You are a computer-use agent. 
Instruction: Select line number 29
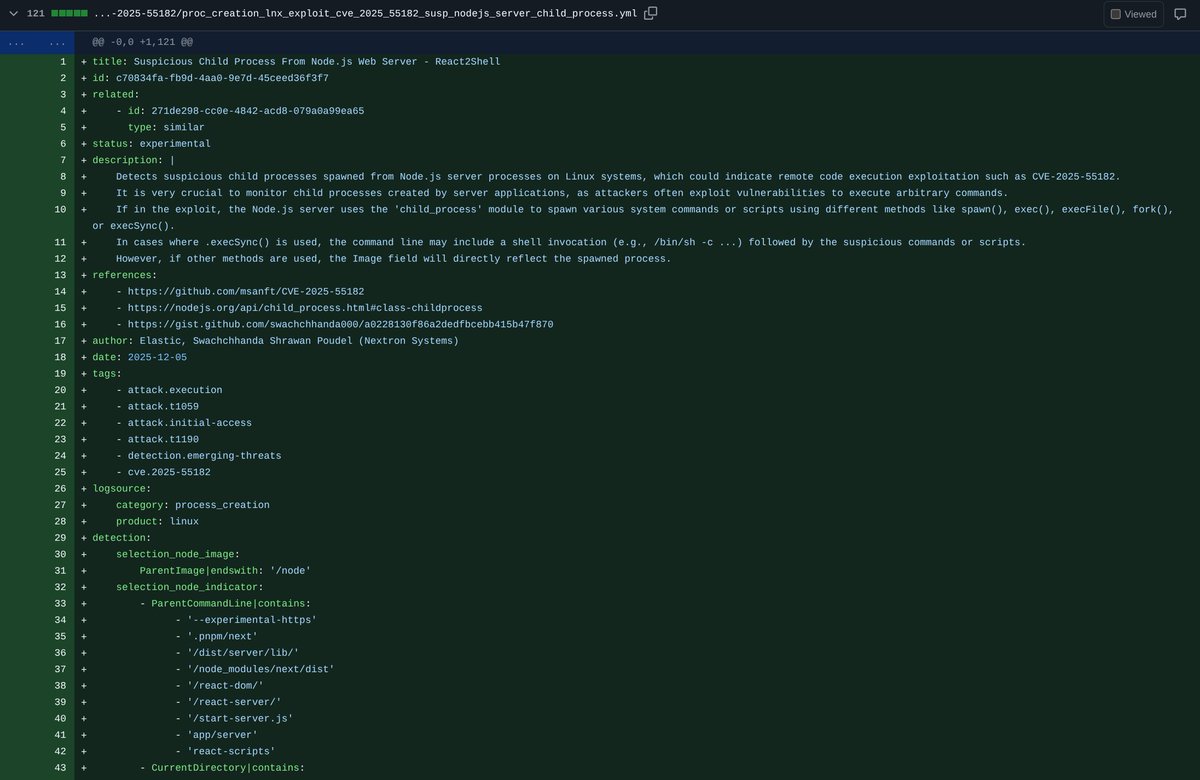60,538
